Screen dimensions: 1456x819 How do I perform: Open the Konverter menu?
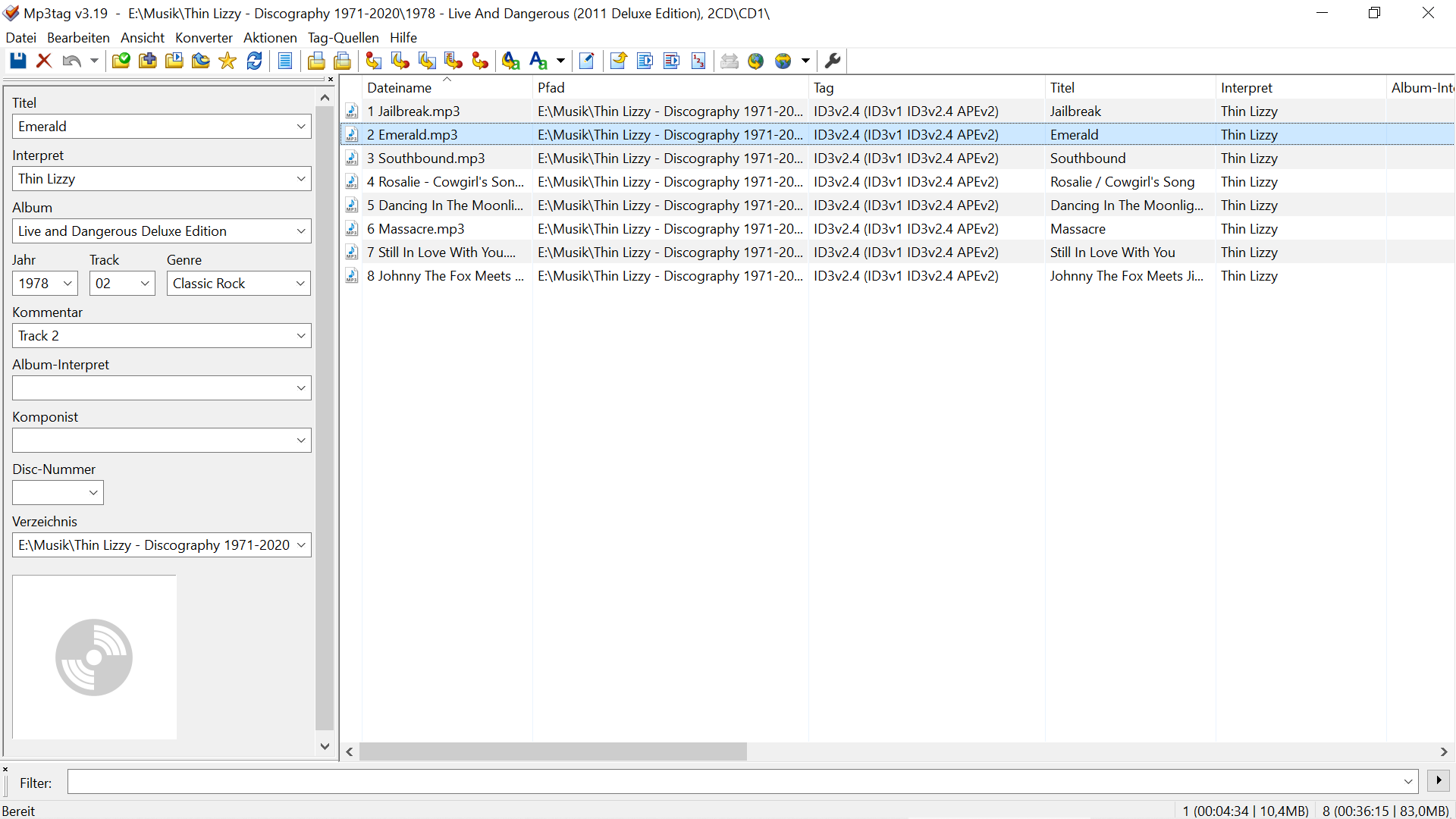pos(204,38)
